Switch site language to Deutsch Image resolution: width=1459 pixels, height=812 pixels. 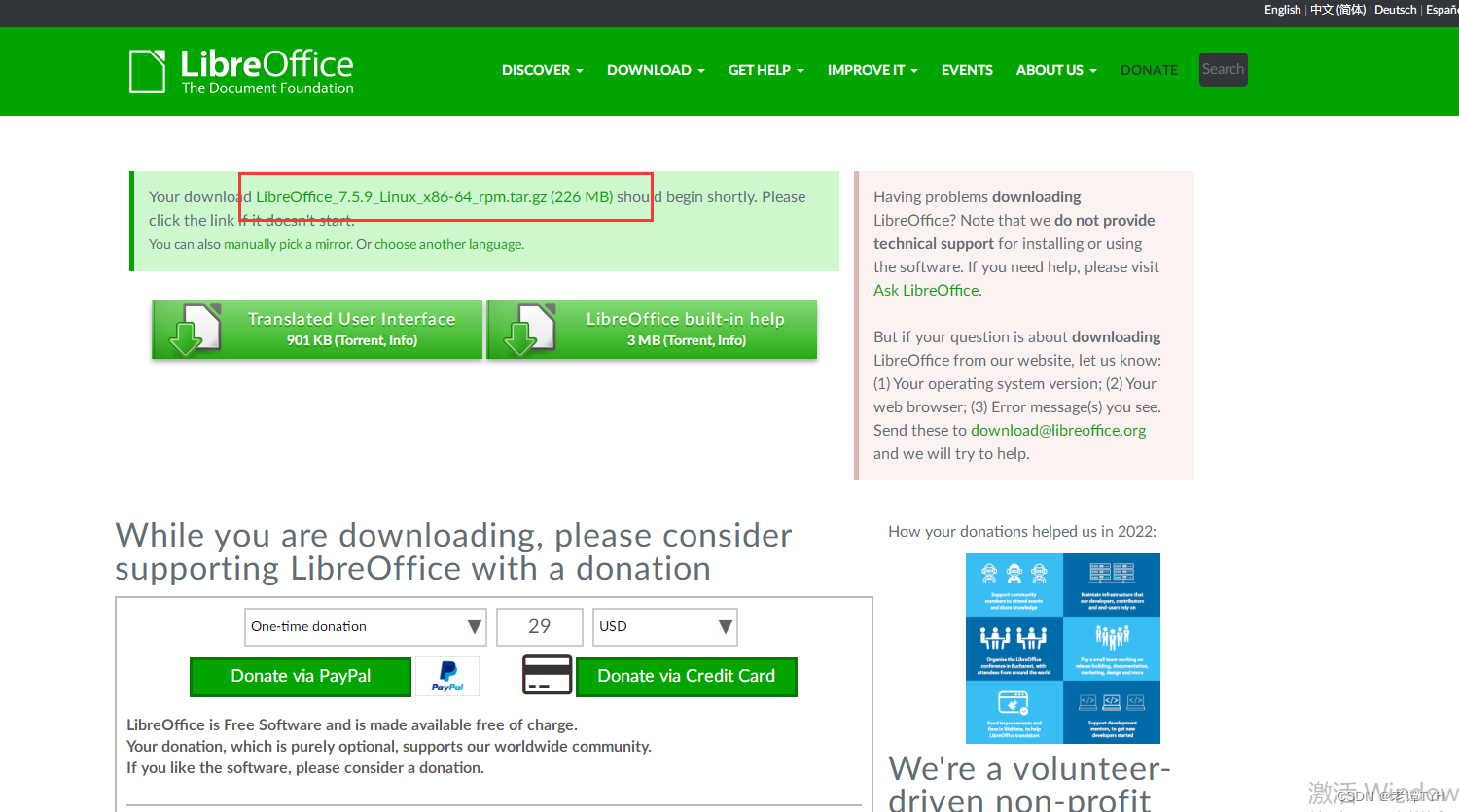point(1395,9)
